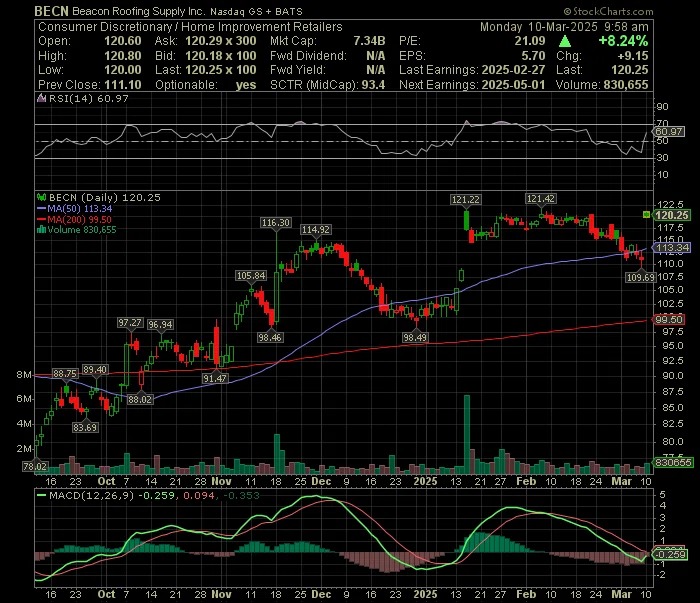Click the 97.27 price annotation
The image size is (700, 603).
pos(130,322)
